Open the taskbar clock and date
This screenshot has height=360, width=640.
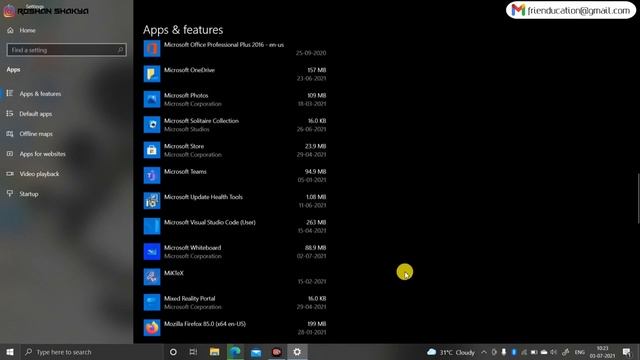pyautogui.click(x=602, y=352)
